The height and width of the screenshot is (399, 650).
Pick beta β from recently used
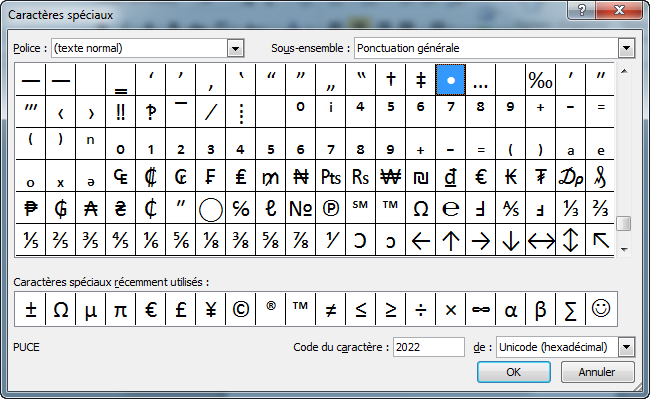[x=541, y=309]
